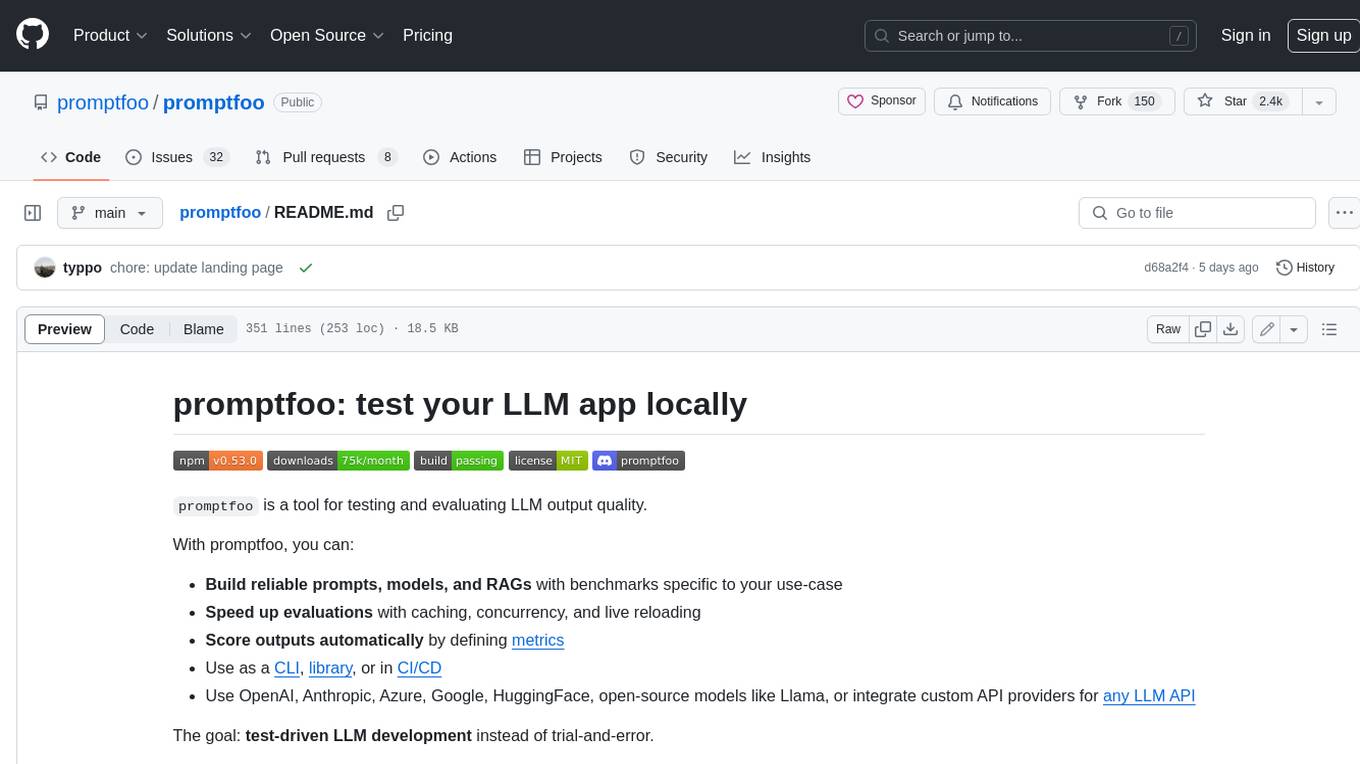Expand the Solutions dropdown
1360x764 pixels.
tap(208, 35)
